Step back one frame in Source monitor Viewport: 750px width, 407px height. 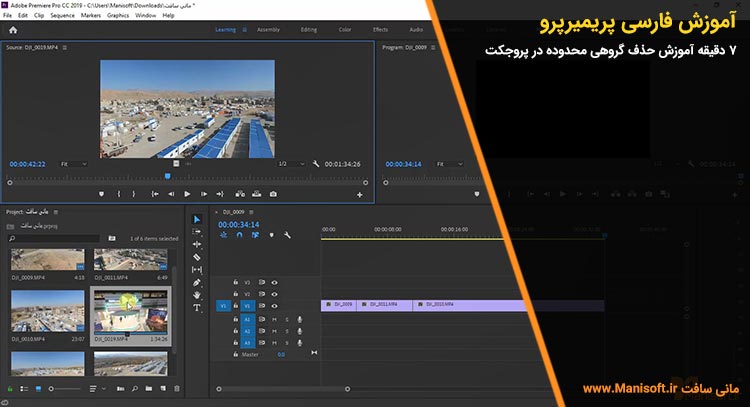tap(171, 194)
